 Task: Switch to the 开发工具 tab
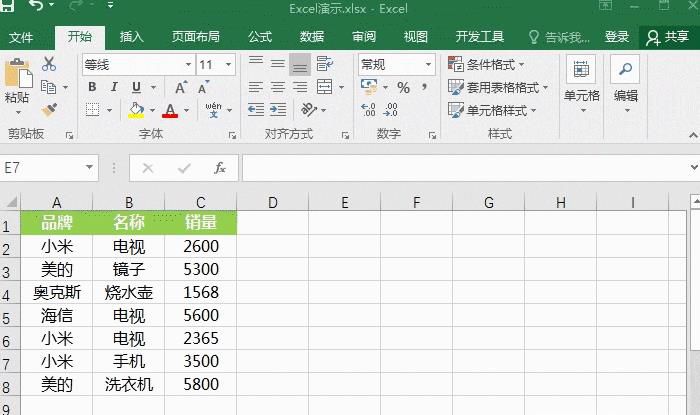[479, 37]
